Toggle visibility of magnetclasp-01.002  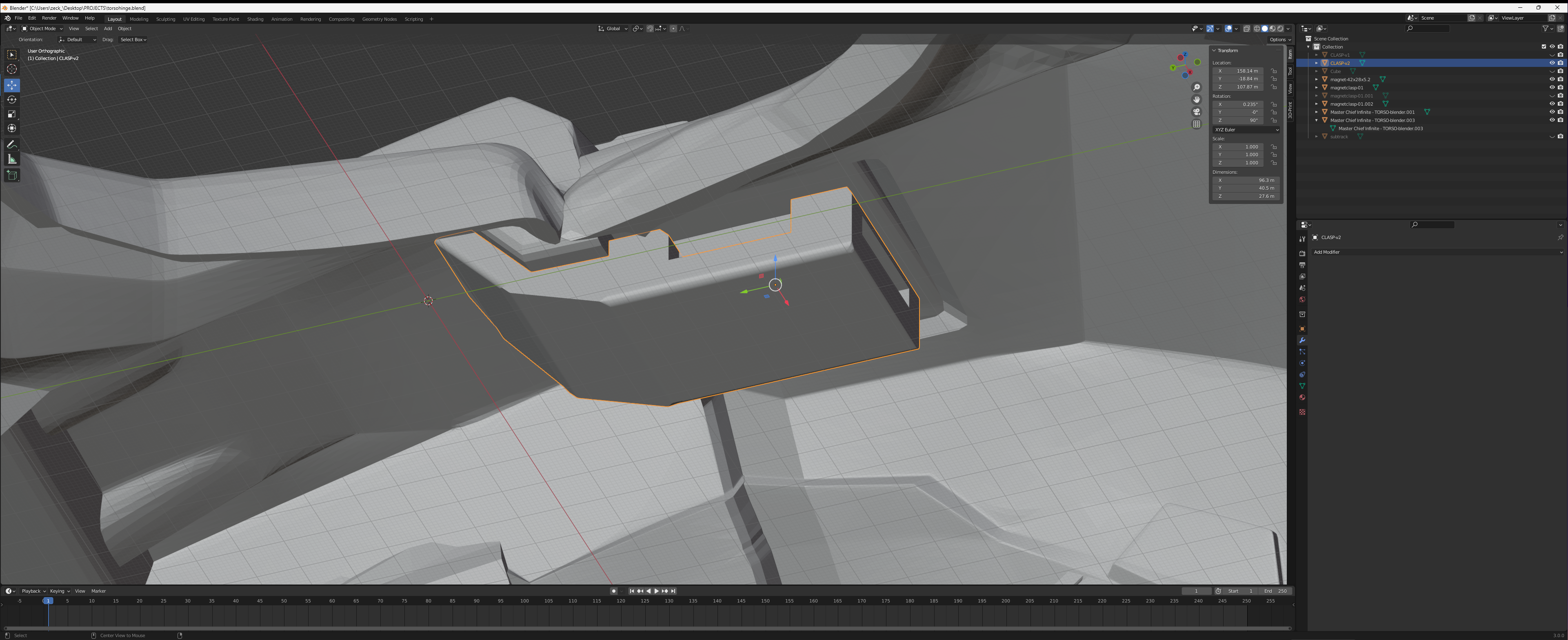click(1552, 104)
